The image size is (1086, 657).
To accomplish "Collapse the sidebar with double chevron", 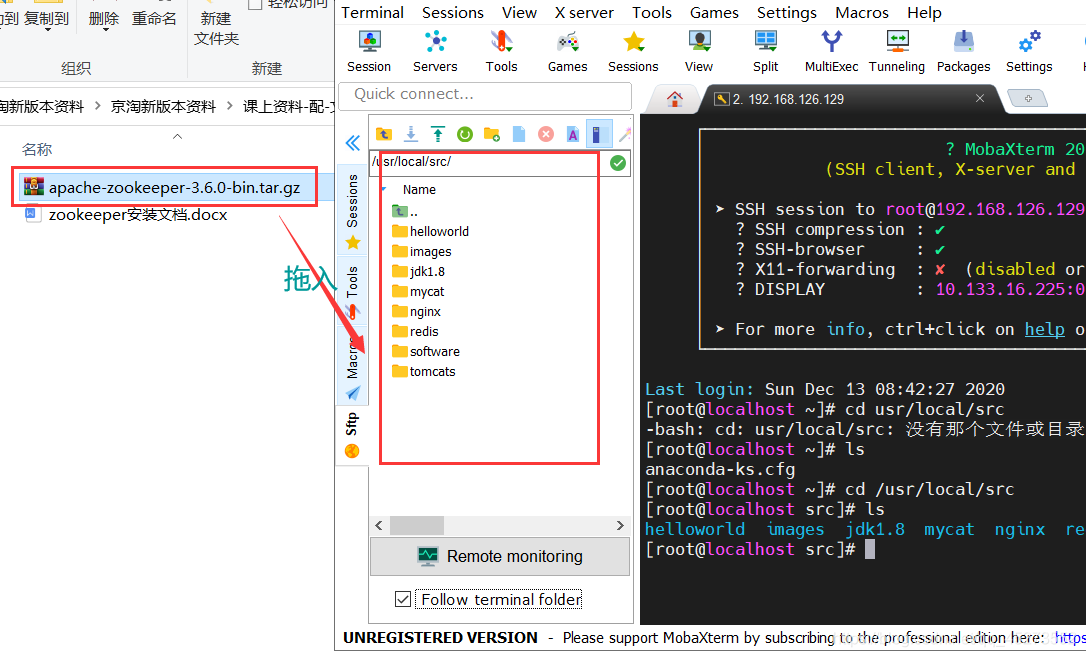I will pos(353,143).
